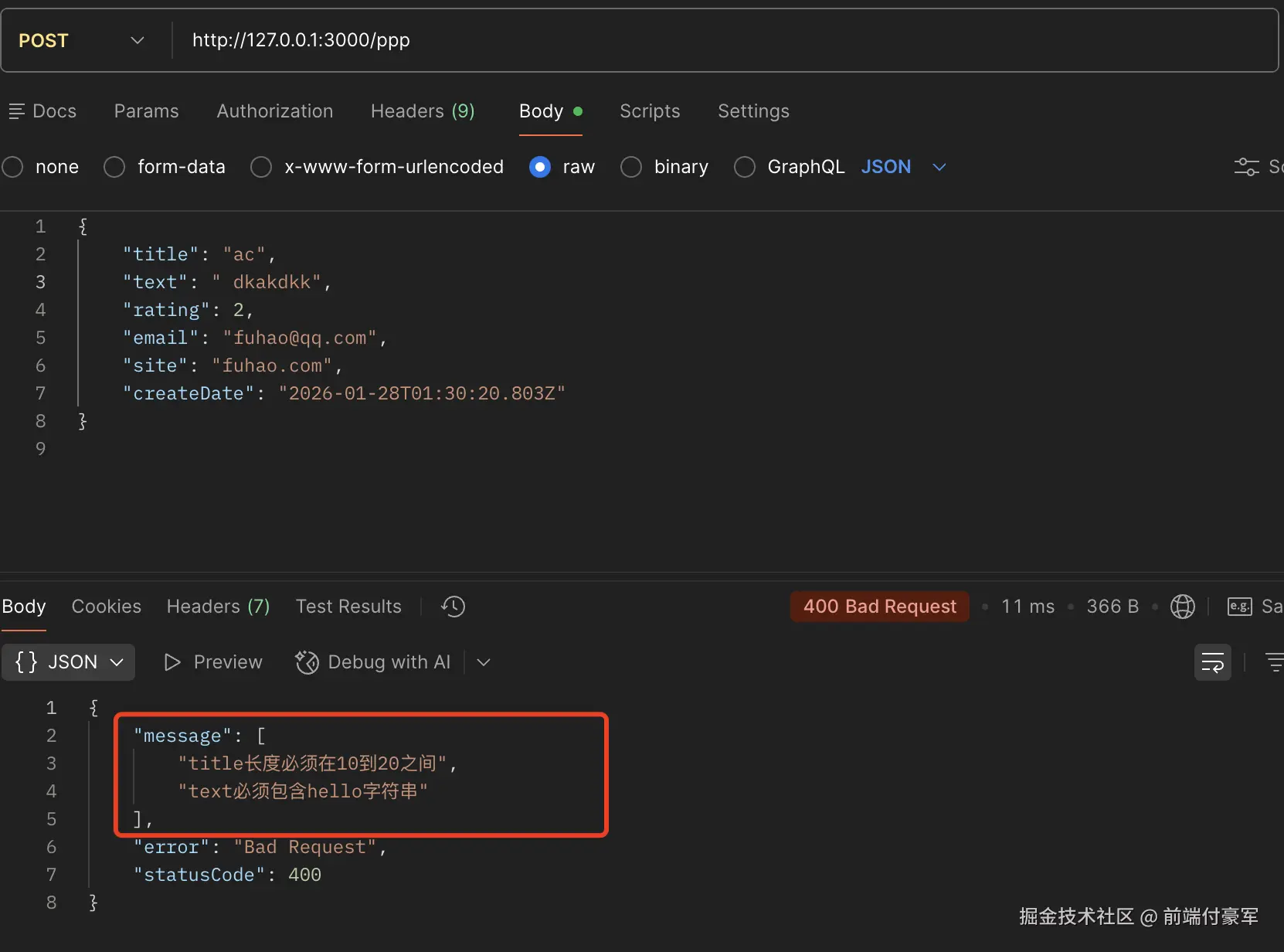This screenshot has width=1284, height=952.
Task: Open the response Preview play icon
Action: [172, 662]
